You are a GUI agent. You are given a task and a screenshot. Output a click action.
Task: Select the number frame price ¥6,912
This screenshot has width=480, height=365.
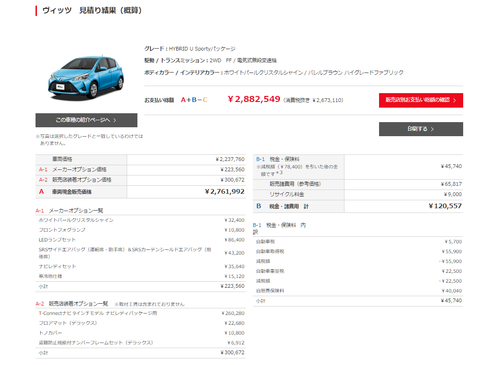coord(236,343)
